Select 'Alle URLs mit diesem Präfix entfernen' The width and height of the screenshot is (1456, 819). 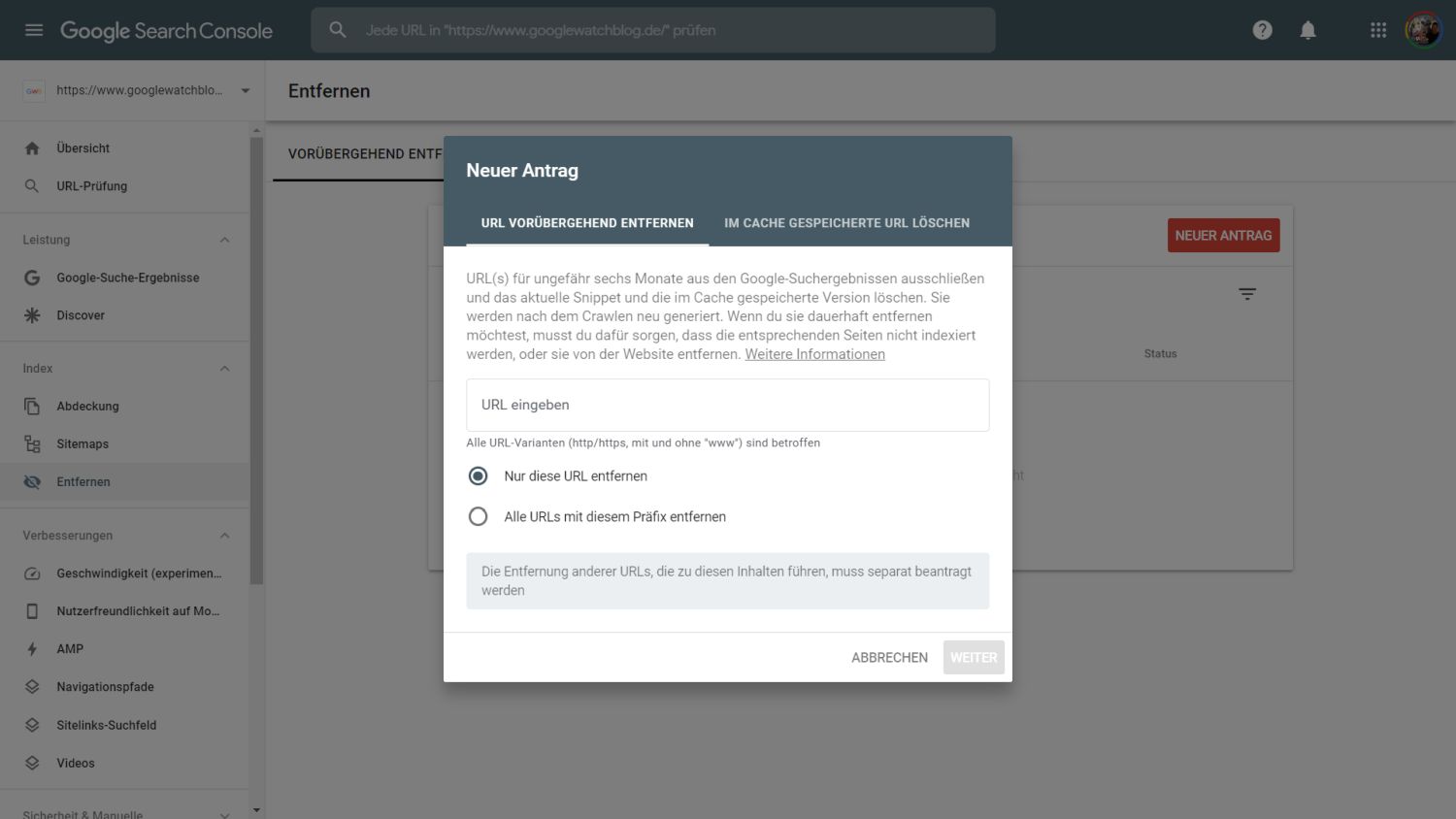(478, 517)
